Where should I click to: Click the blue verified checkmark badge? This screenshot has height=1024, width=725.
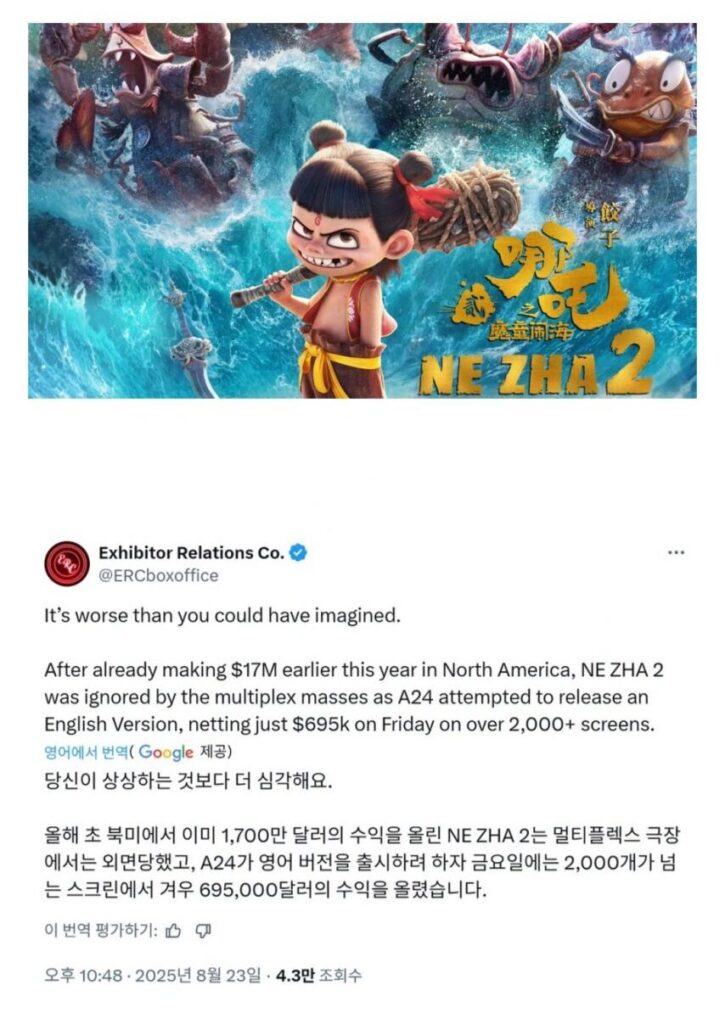[x=298, y=552]
